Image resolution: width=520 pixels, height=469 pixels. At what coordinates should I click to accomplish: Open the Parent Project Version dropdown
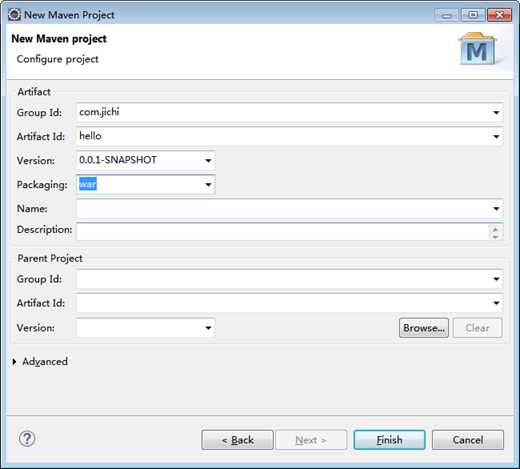[208, 328]
